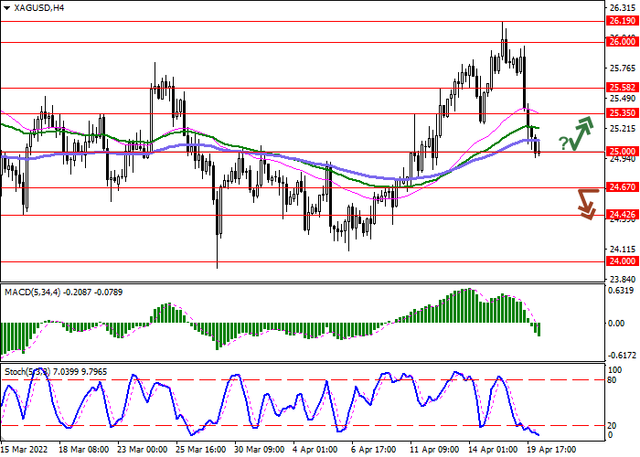Select the 25.582 price level label

pyautogui.click(x=621, y=88)
